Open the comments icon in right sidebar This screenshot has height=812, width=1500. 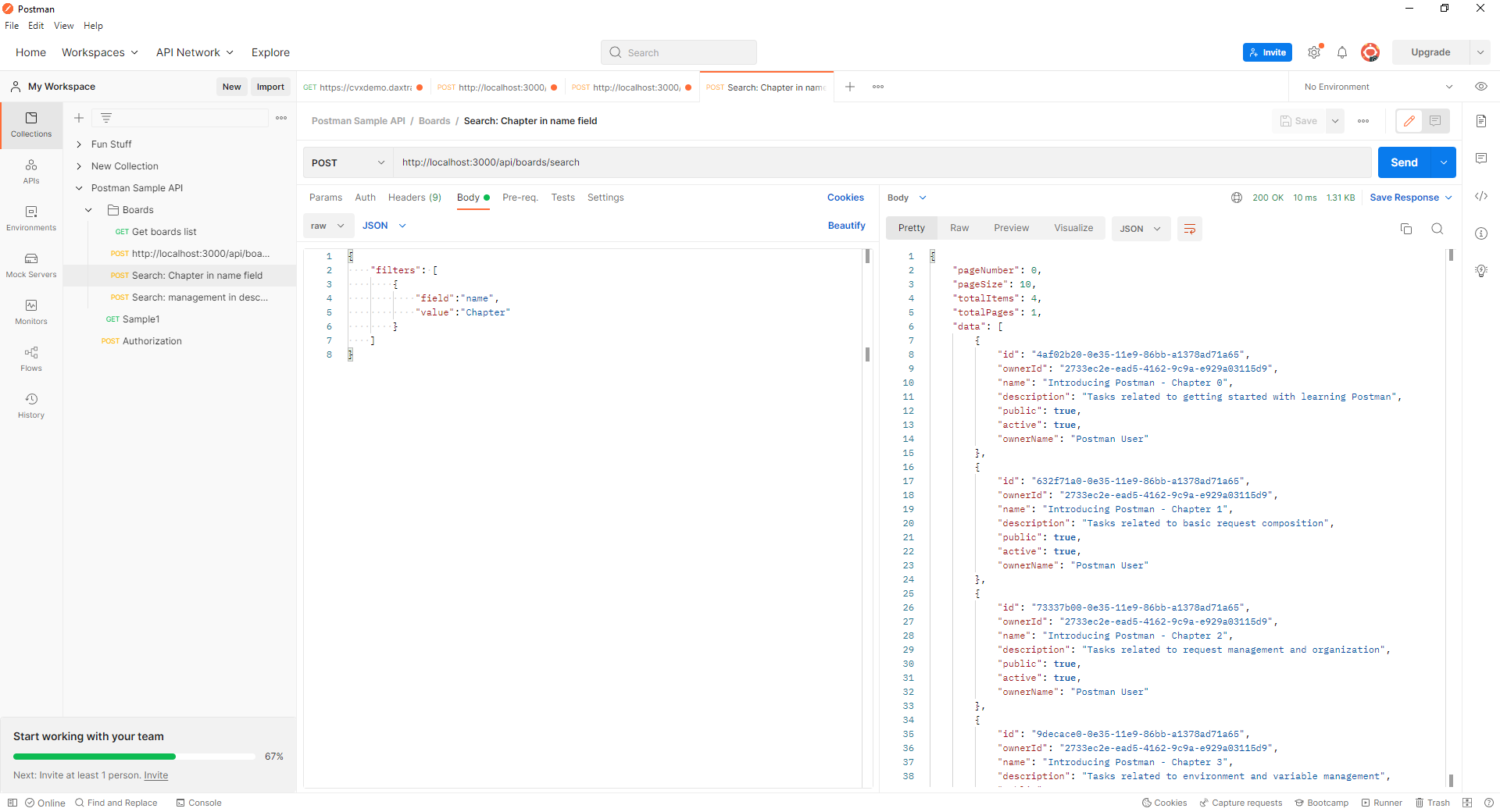(x=1481, y=158)
